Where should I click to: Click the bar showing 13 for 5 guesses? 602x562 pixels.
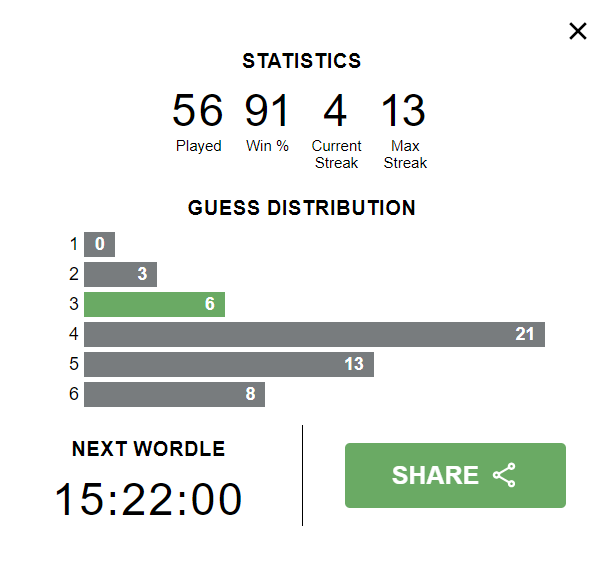pyautogui.click(x=229, y=364)
